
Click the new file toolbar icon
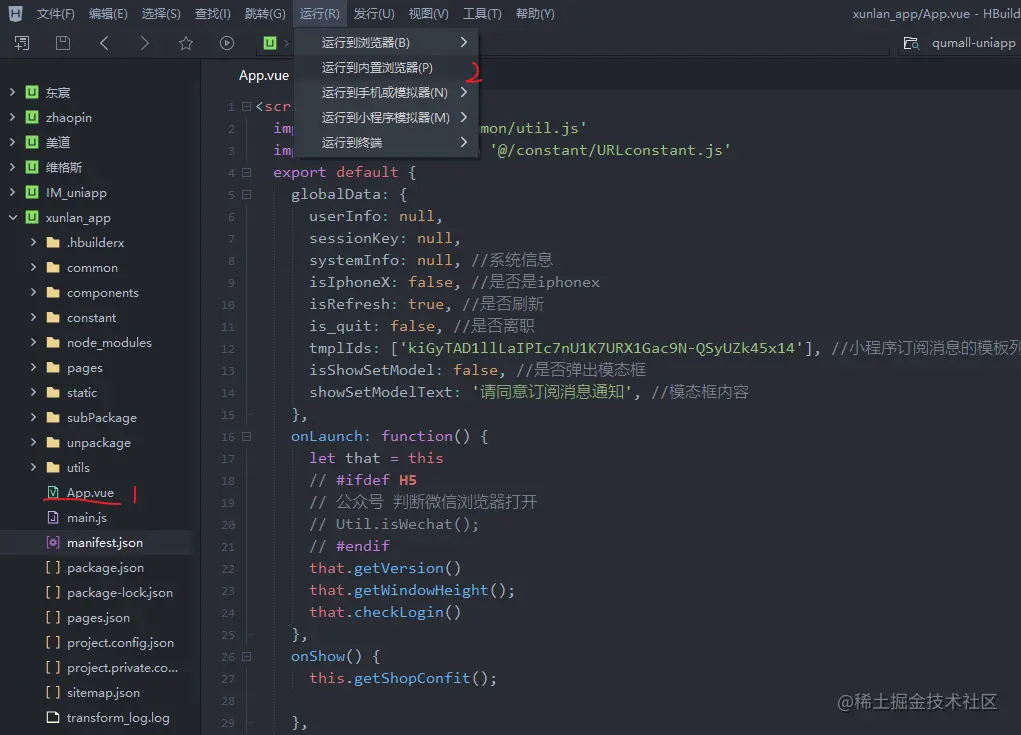click(22, 43)
